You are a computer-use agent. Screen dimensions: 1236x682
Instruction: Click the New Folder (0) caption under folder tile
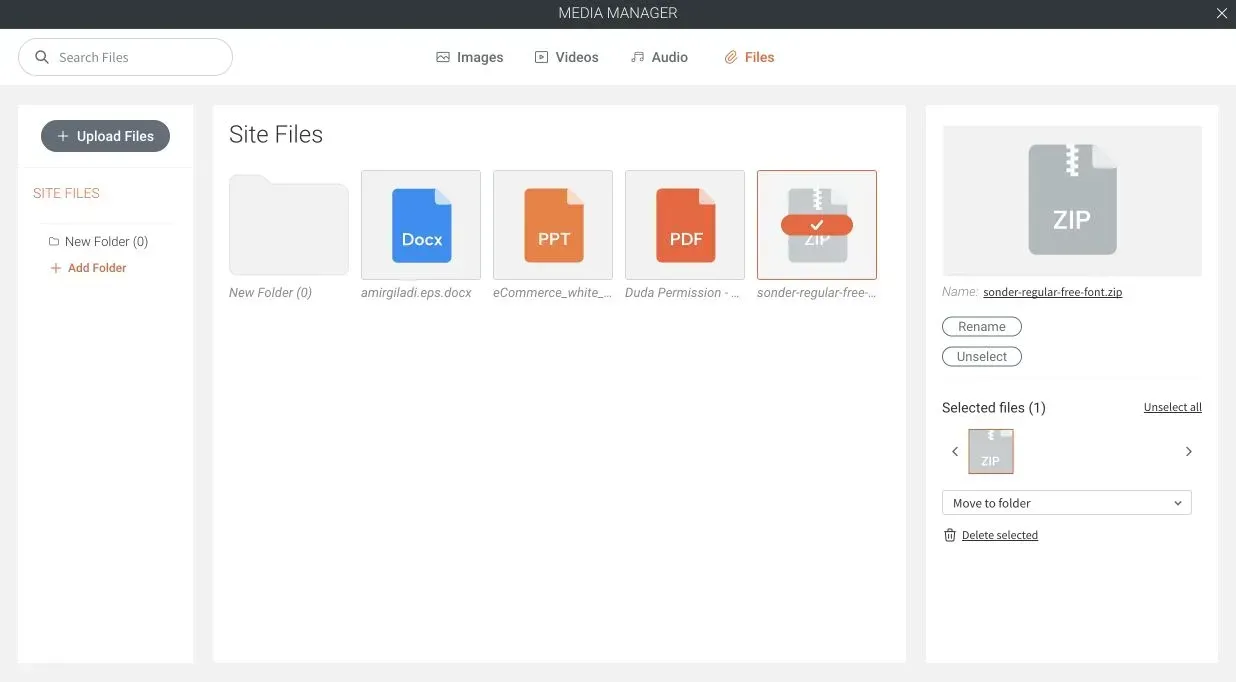pos(270,293)
